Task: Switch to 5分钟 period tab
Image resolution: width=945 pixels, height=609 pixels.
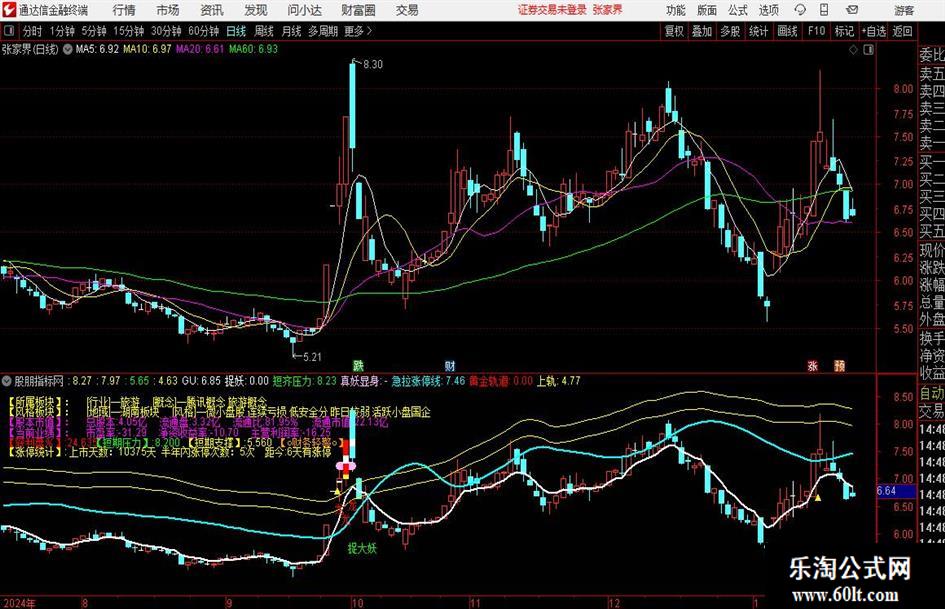Action: pyautogui.click(x=94, y=31)
